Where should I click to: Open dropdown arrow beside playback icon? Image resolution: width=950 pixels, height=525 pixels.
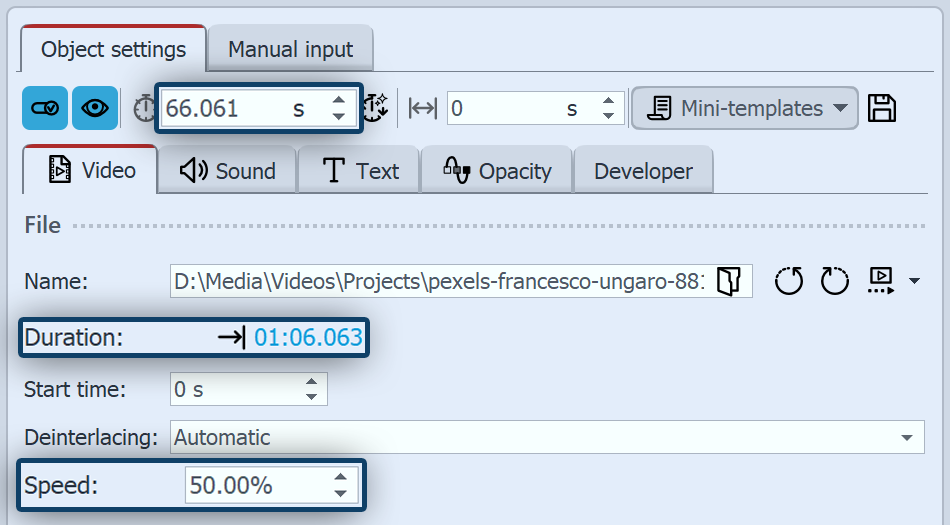point(914,282)
